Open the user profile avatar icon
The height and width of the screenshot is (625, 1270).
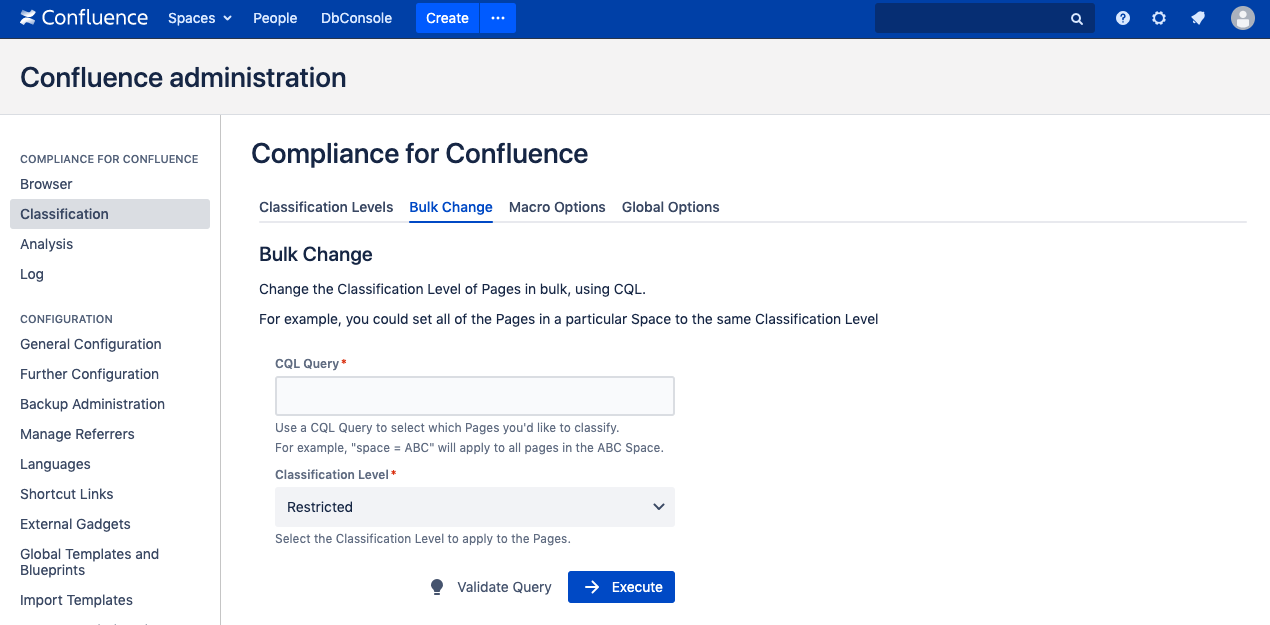[x=1242, y=18]
